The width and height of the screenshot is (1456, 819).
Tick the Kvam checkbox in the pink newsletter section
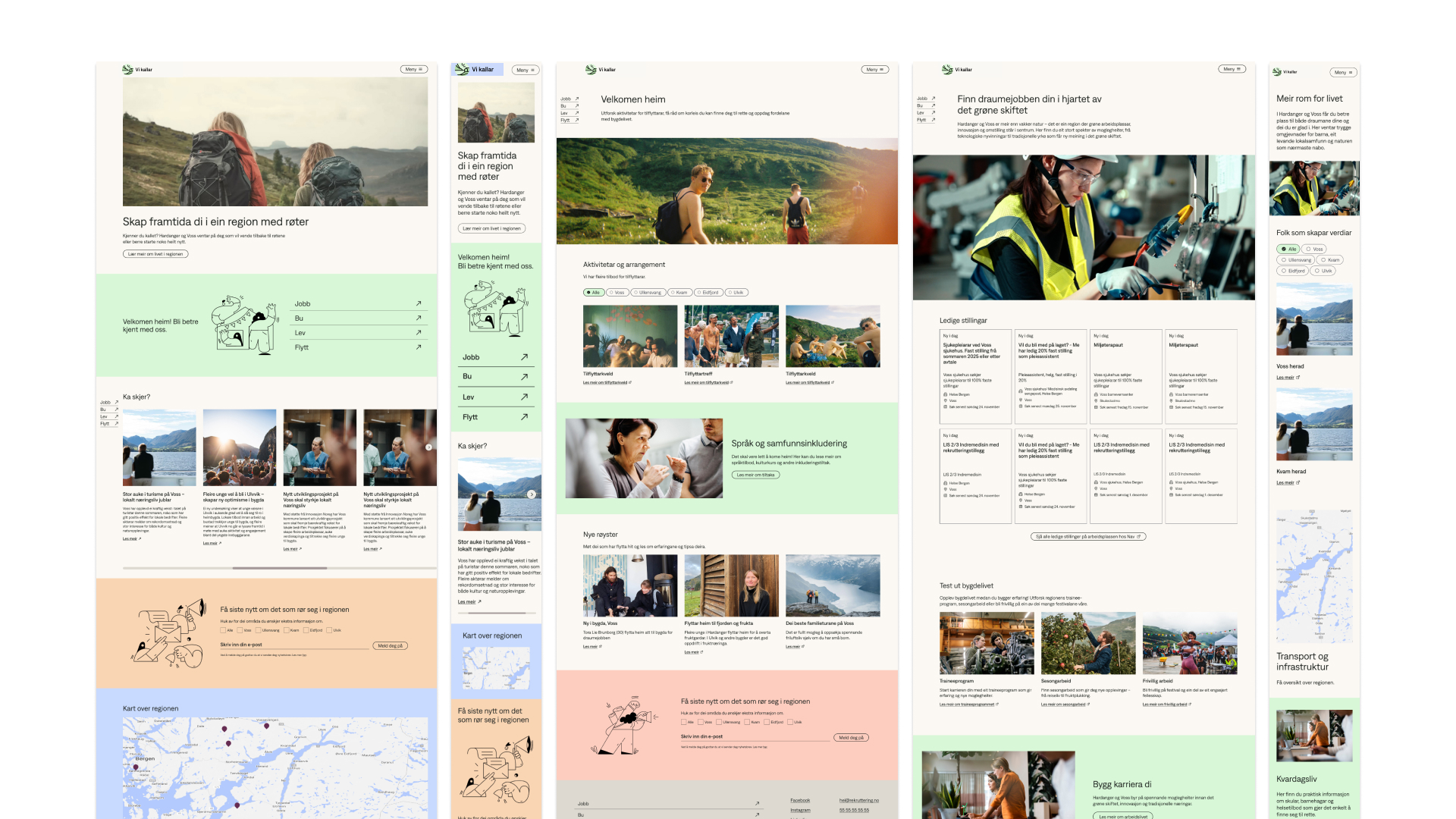pos(747,722)
